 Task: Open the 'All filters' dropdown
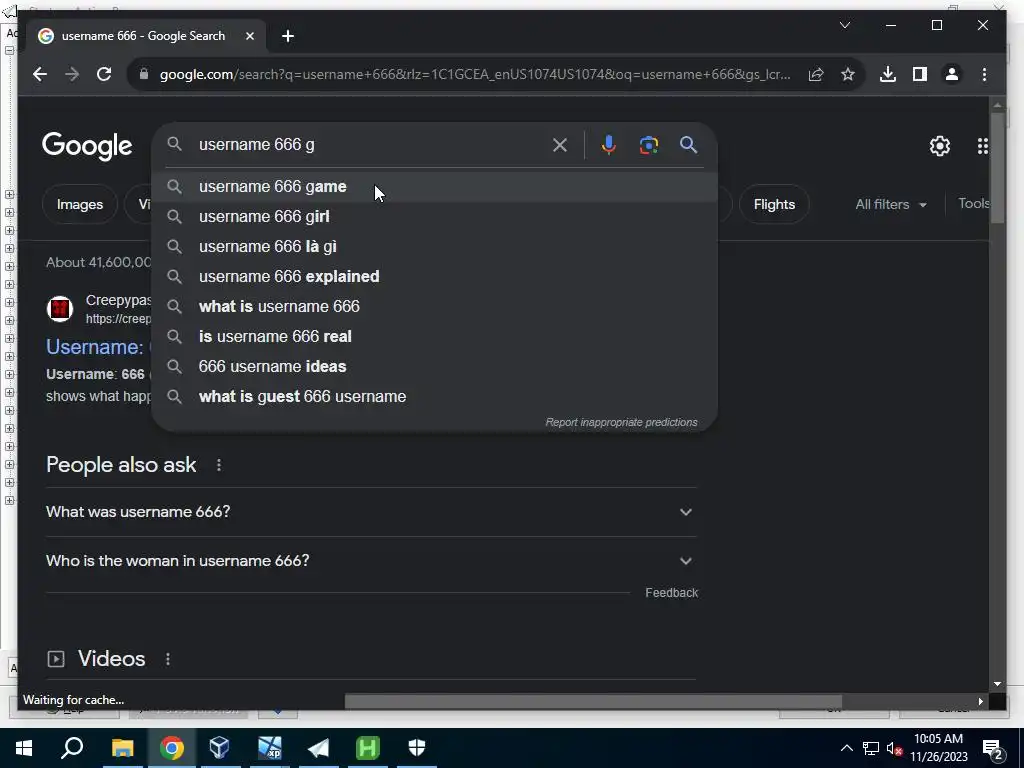click(x=891, y=204)
